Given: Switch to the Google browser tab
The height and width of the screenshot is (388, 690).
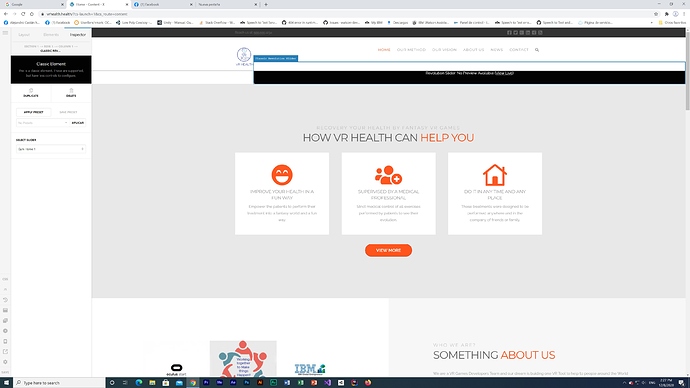Looking at the screenshot, I should click(33, 4).
